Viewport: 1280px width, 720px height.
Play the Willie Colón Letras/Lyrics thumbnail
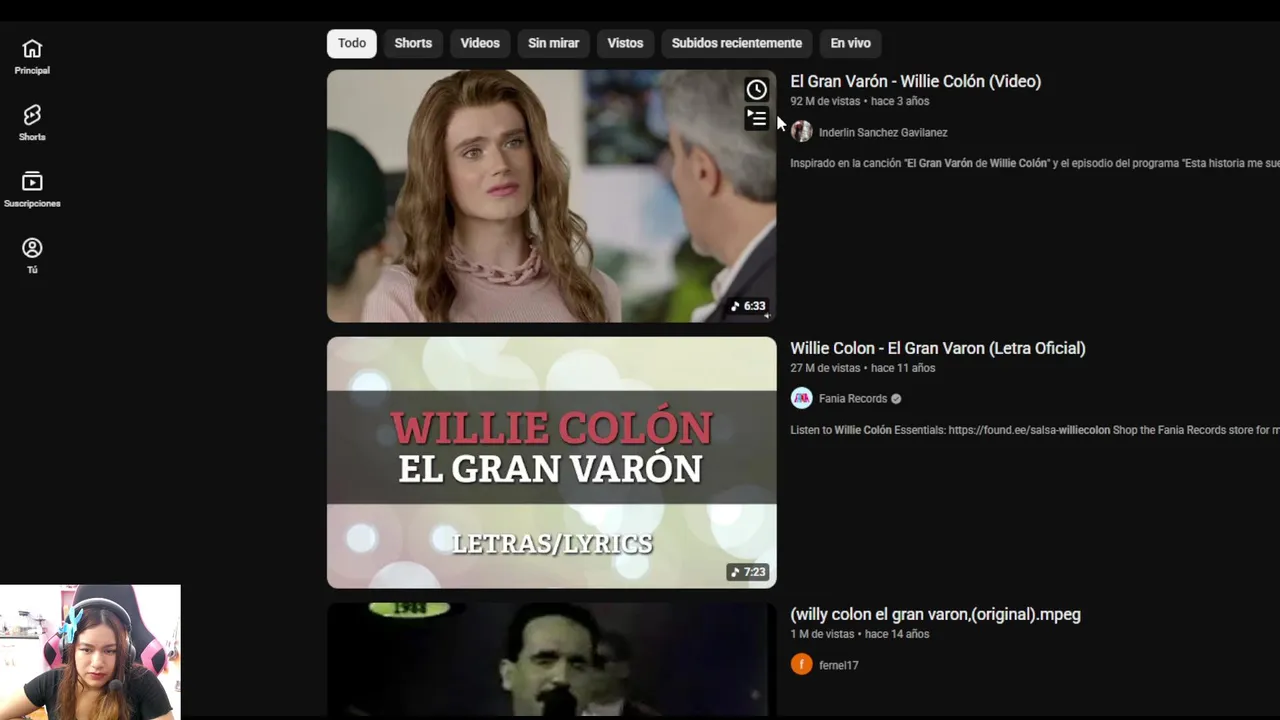(552, 462)
